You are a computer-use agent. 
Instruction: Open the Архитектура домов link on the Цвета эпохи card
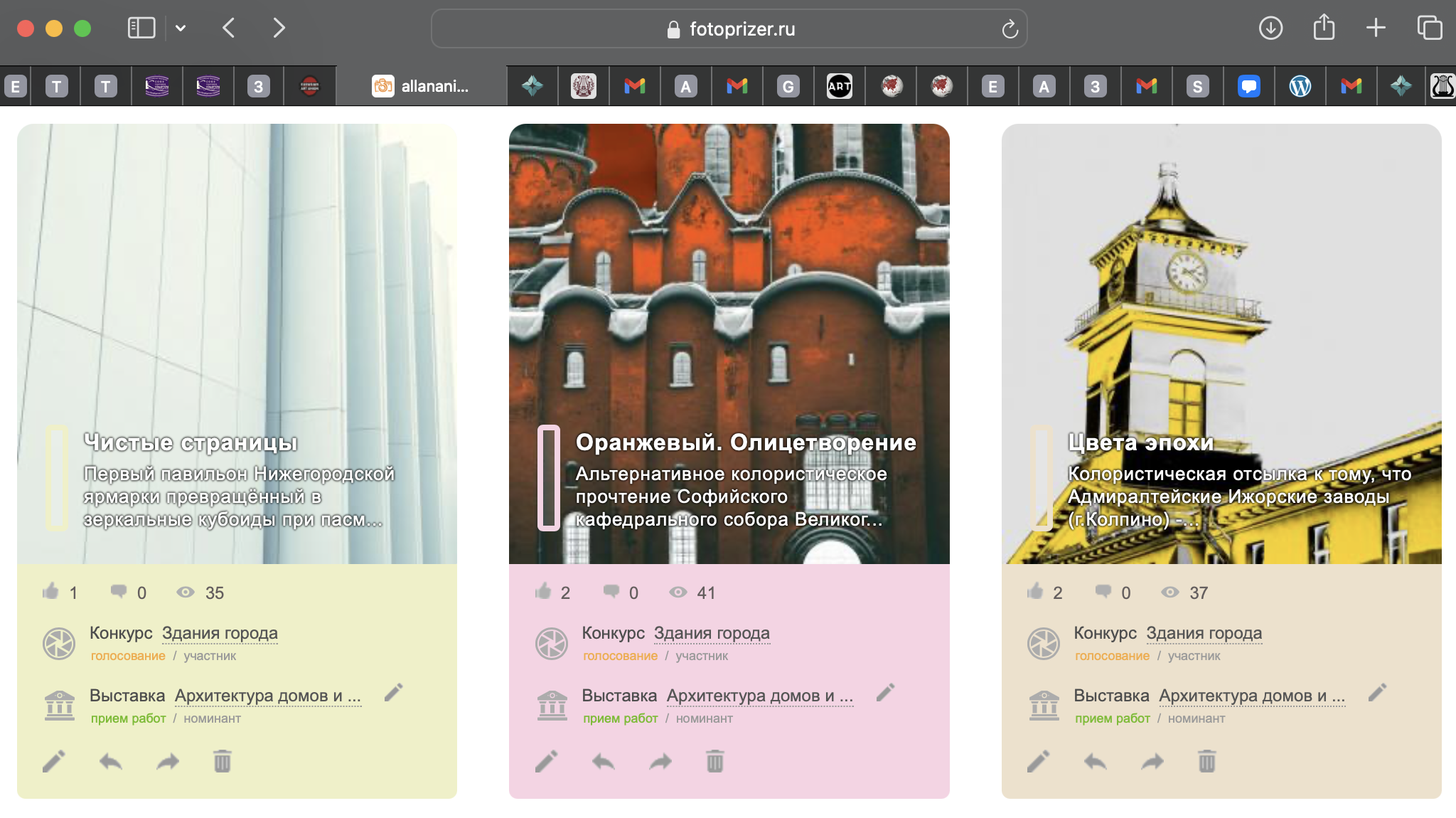[1251, 696]
